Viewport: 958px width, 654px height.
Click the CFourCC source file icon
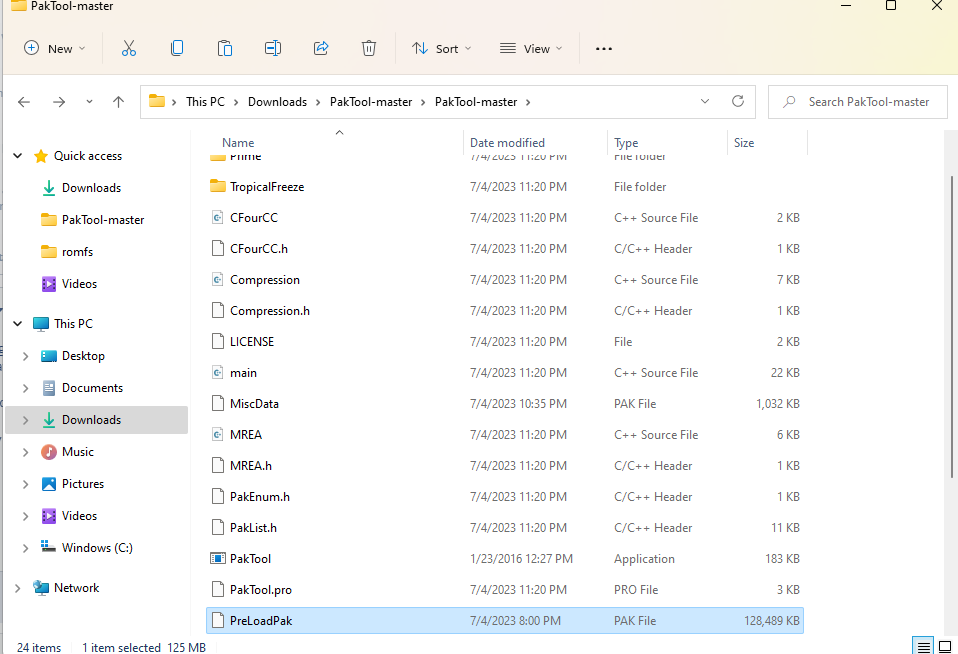click(x=218, y=218)
